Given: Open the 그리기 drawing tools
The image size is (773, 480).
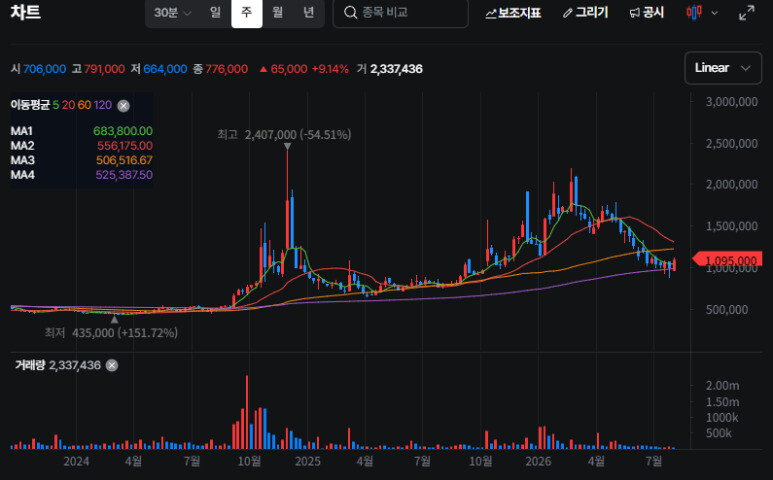Looking at the screenshot, I should coord(585,13).
